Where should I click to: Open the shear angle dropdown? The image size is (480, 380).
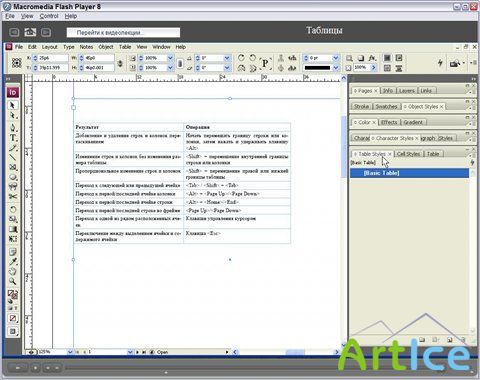[x=227, y=68]
